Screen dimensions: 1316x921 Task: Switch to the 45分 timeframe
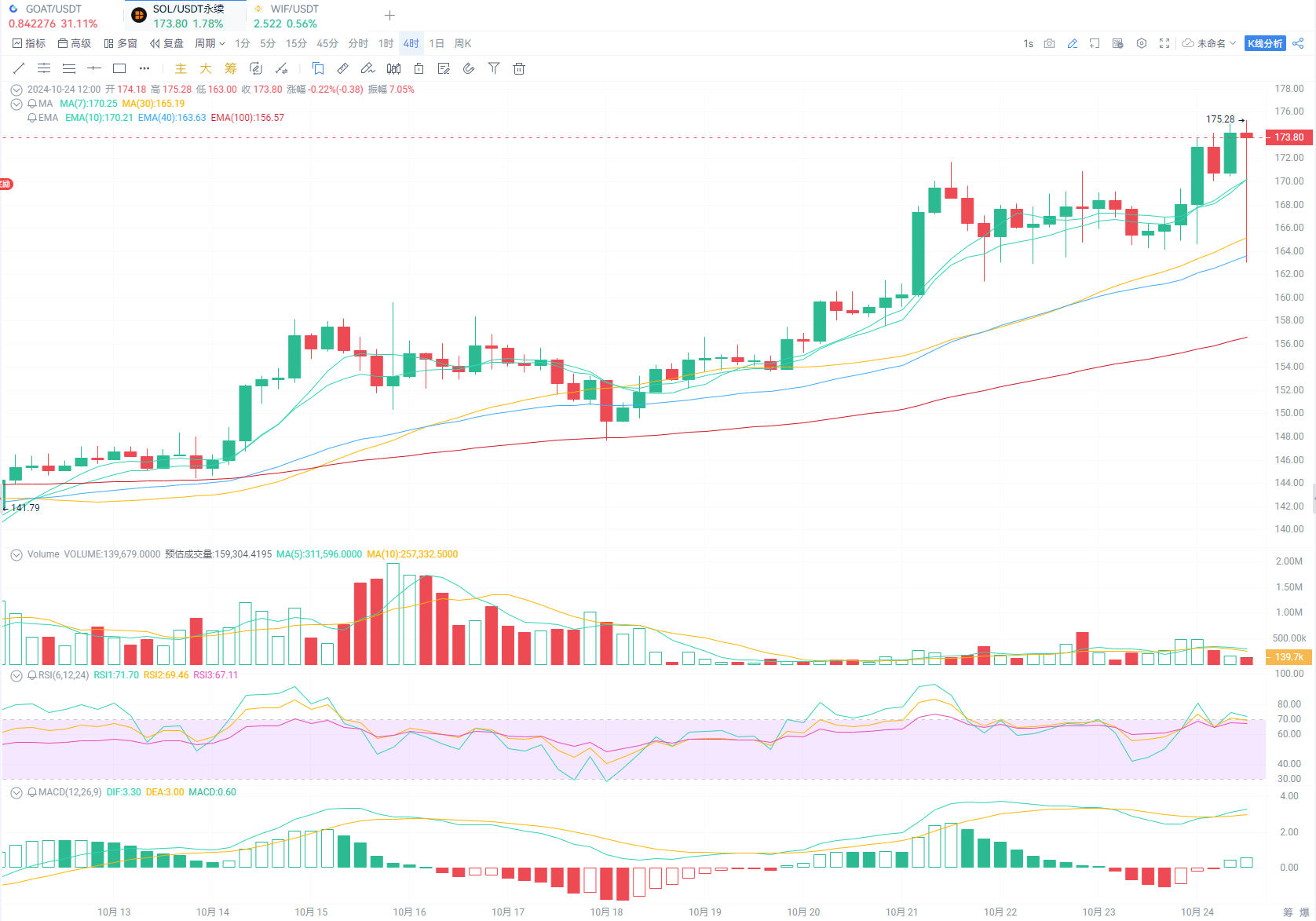click(327, 43)
